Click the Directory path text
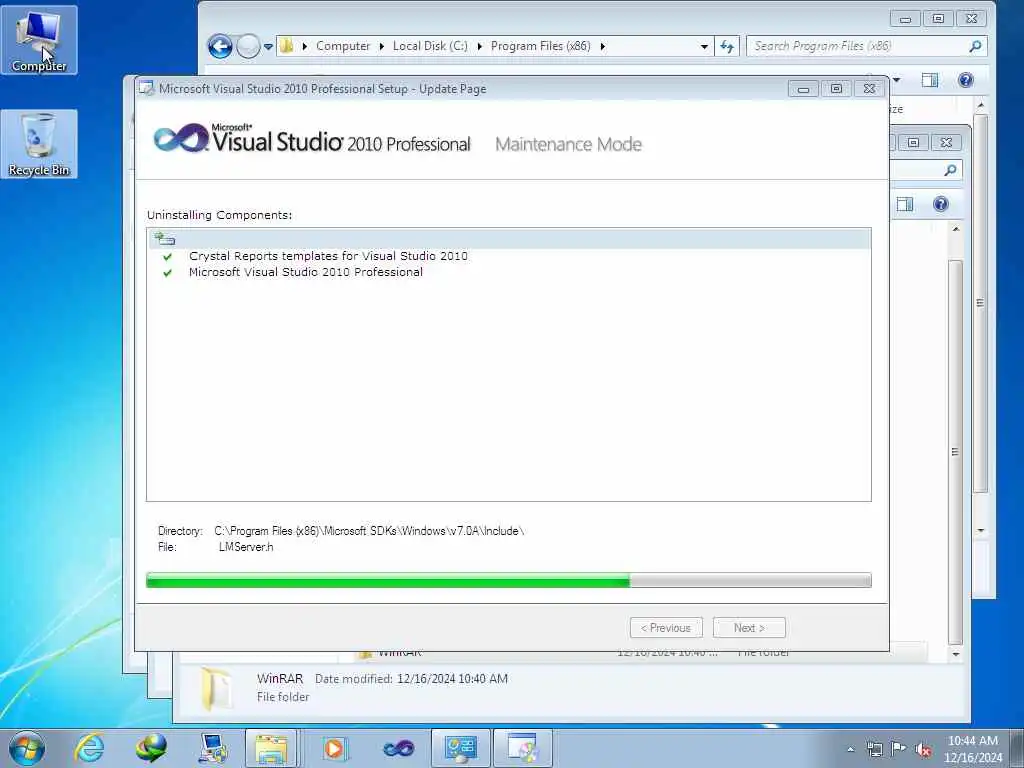Image resolution: width=1024 pixels, height=768 pixels. point(369,531)
